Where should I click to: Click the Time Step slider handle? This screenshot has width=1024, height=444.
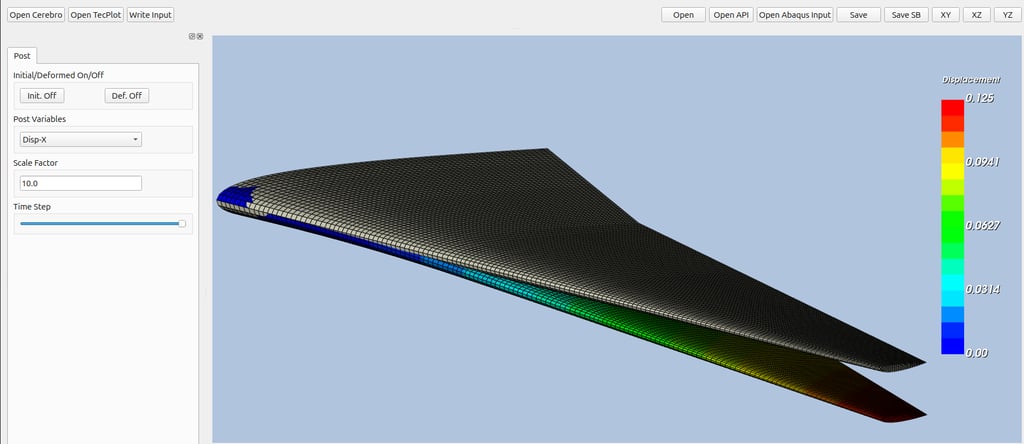click(182, 223)
